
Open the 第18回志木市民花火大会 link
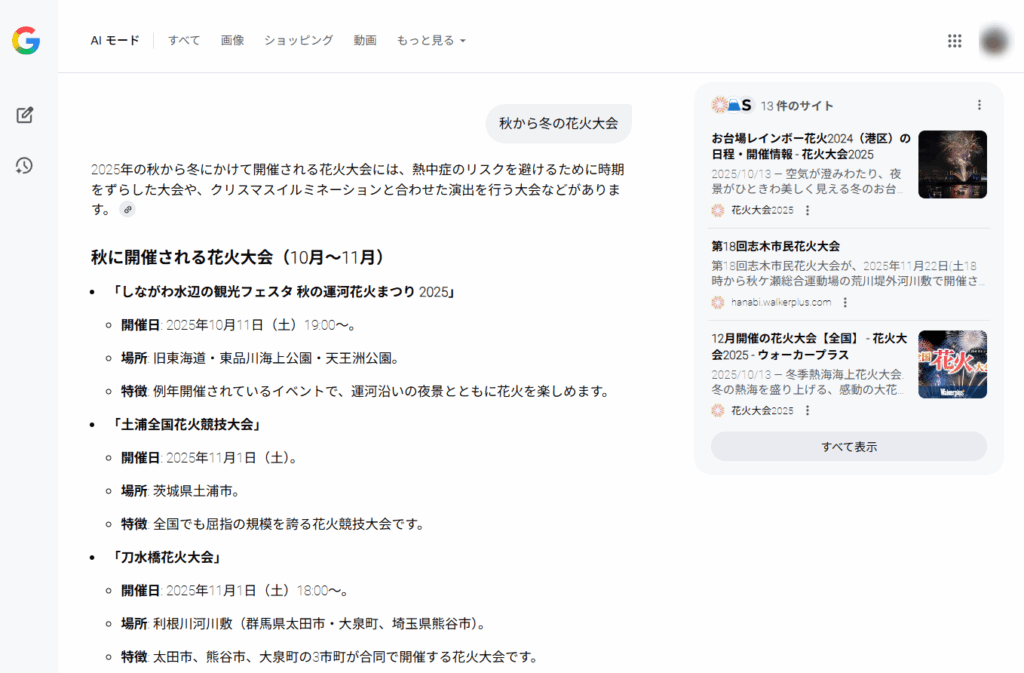pyautogui.click(x=775, y=246)
